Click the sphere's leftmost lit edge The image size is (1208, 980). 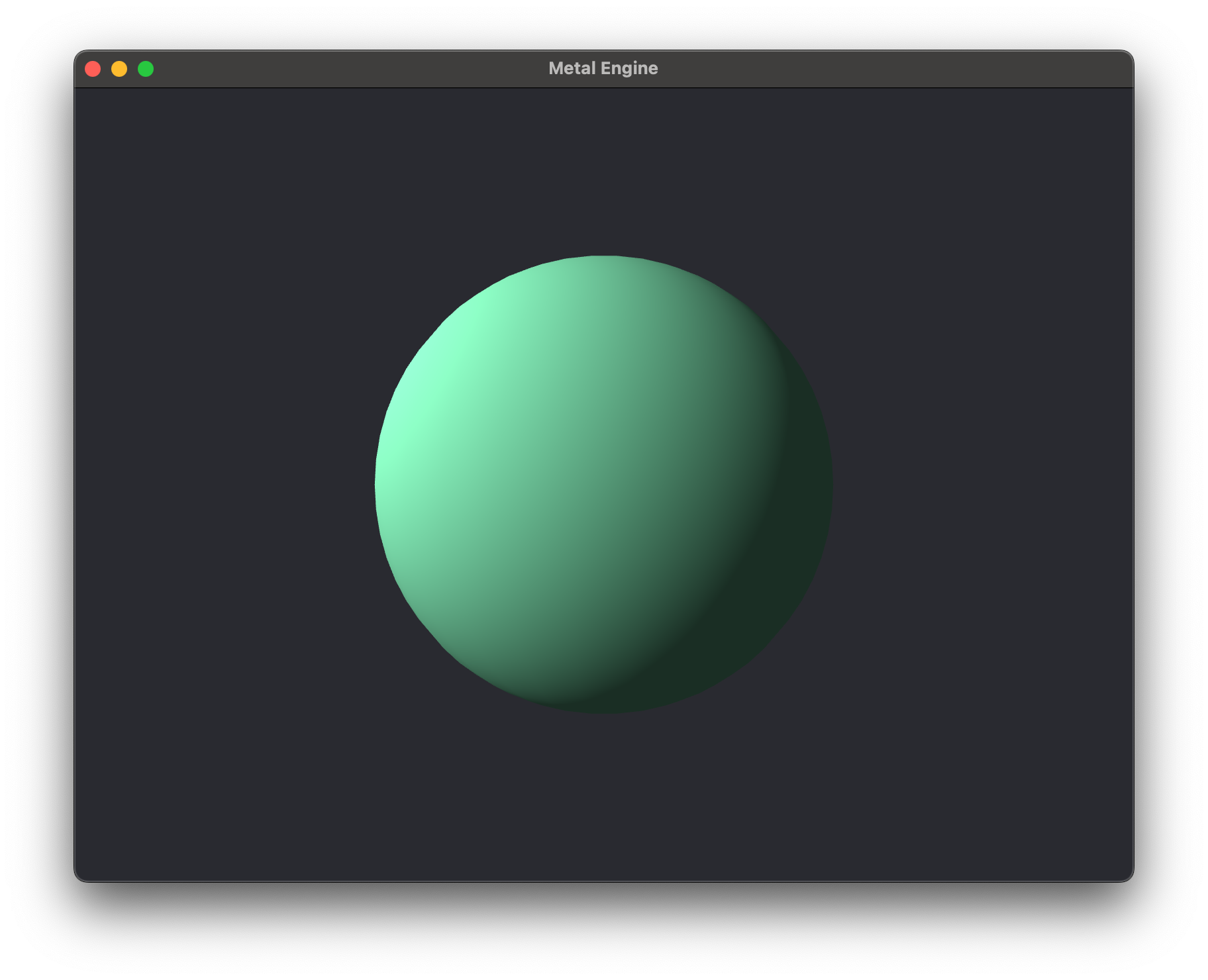coord(378,484)
